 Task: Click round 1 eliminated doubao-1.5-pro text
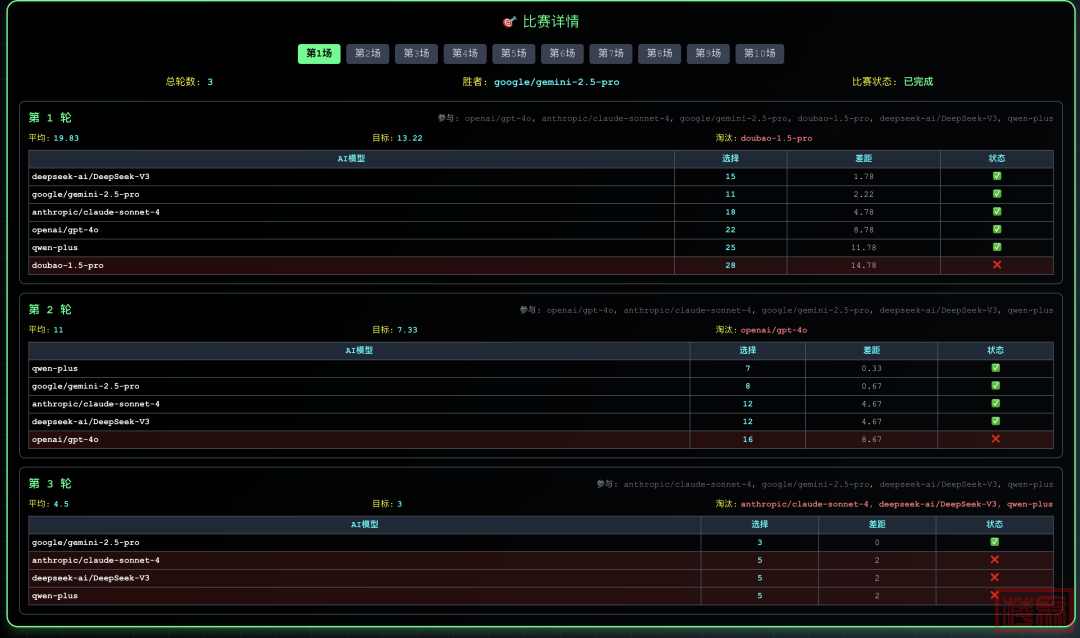coord(776,138)
